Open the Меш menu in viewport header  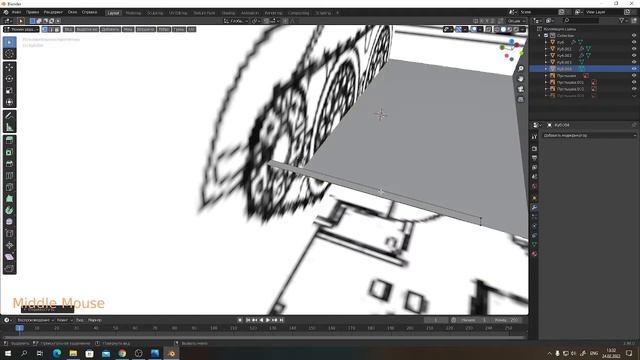(x=128, y=29)
